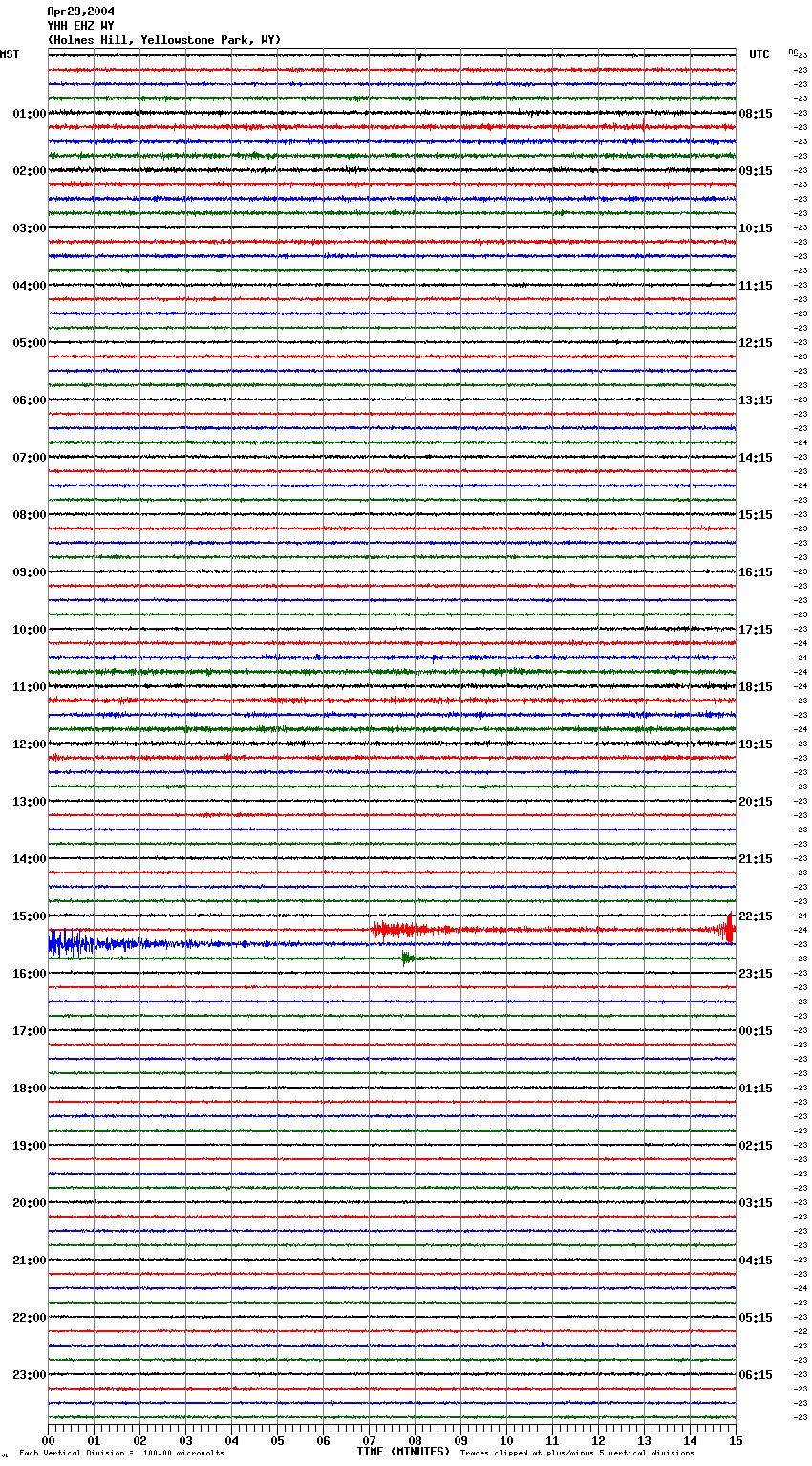Select the 04:00 MST hour label

coord(30,286)
